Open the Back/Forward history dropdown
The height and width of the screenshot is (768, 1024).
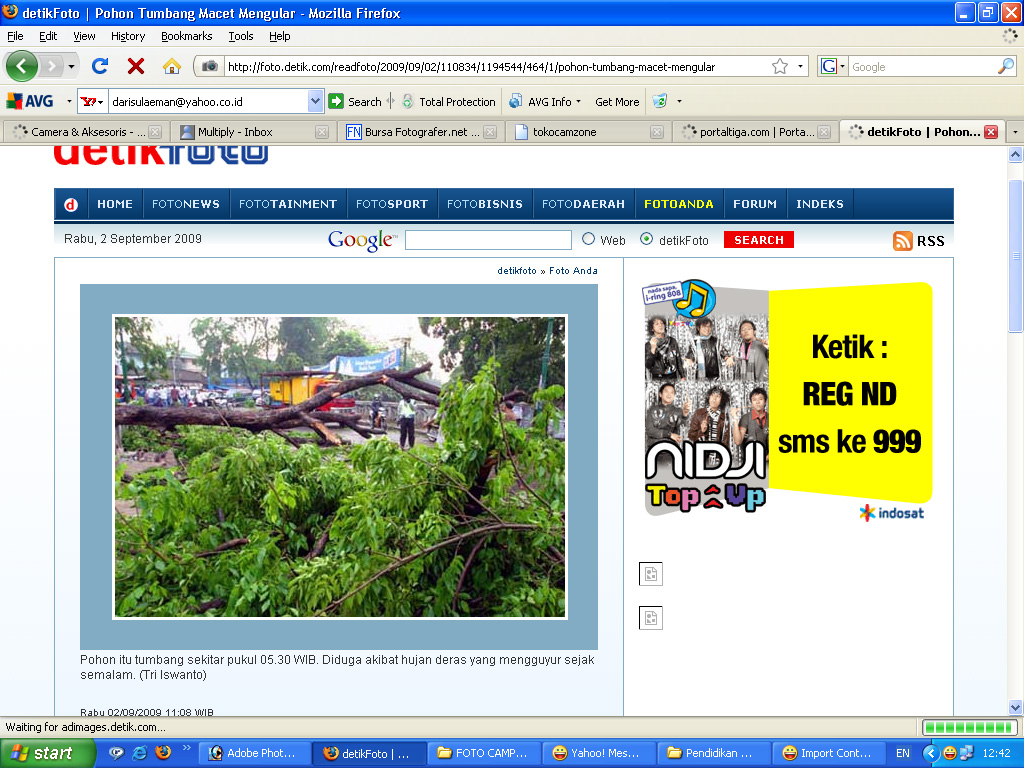point(71,67)
